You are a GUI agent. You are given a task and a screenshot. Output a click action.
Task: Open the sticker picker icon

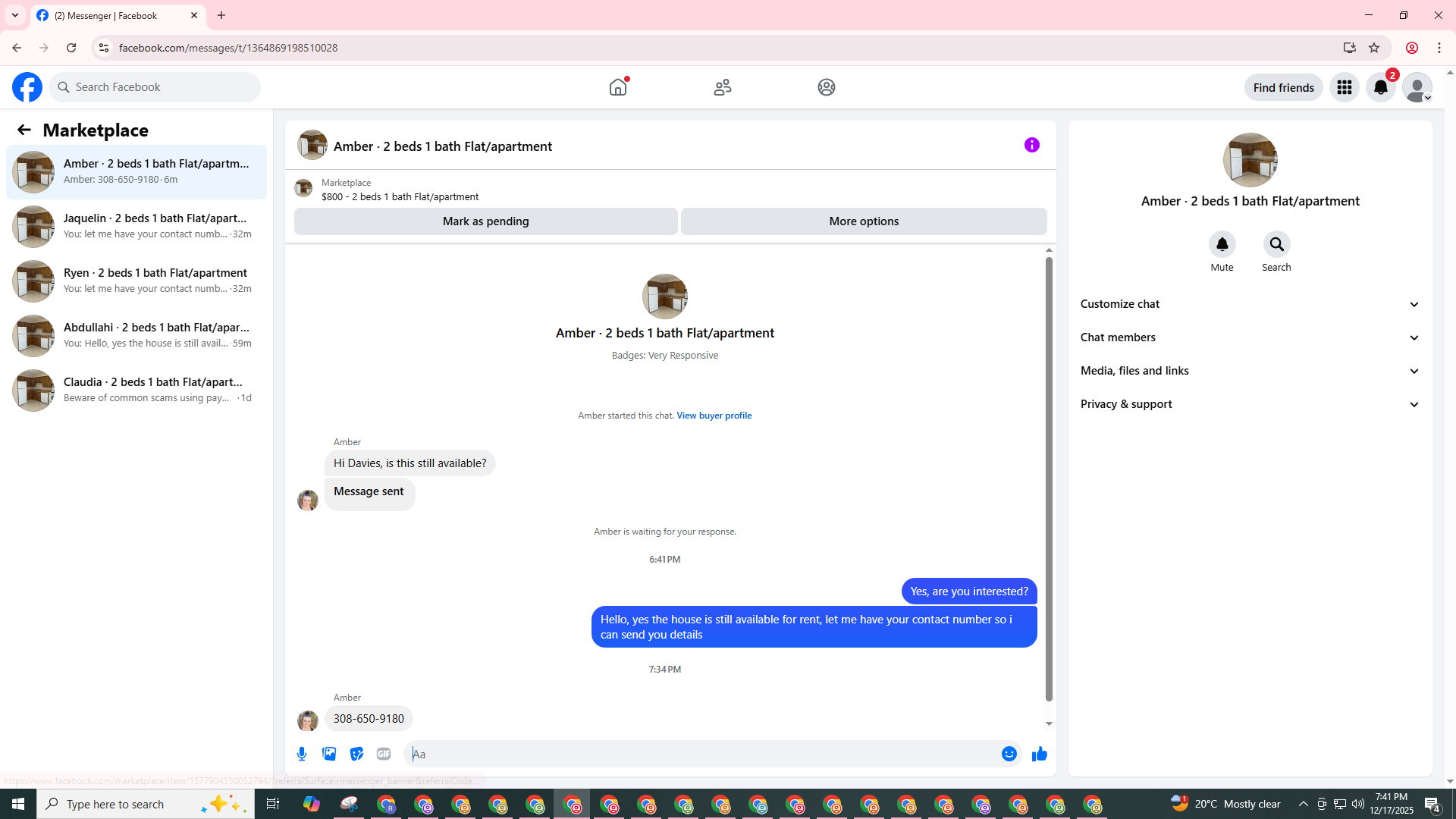point(356,754)
